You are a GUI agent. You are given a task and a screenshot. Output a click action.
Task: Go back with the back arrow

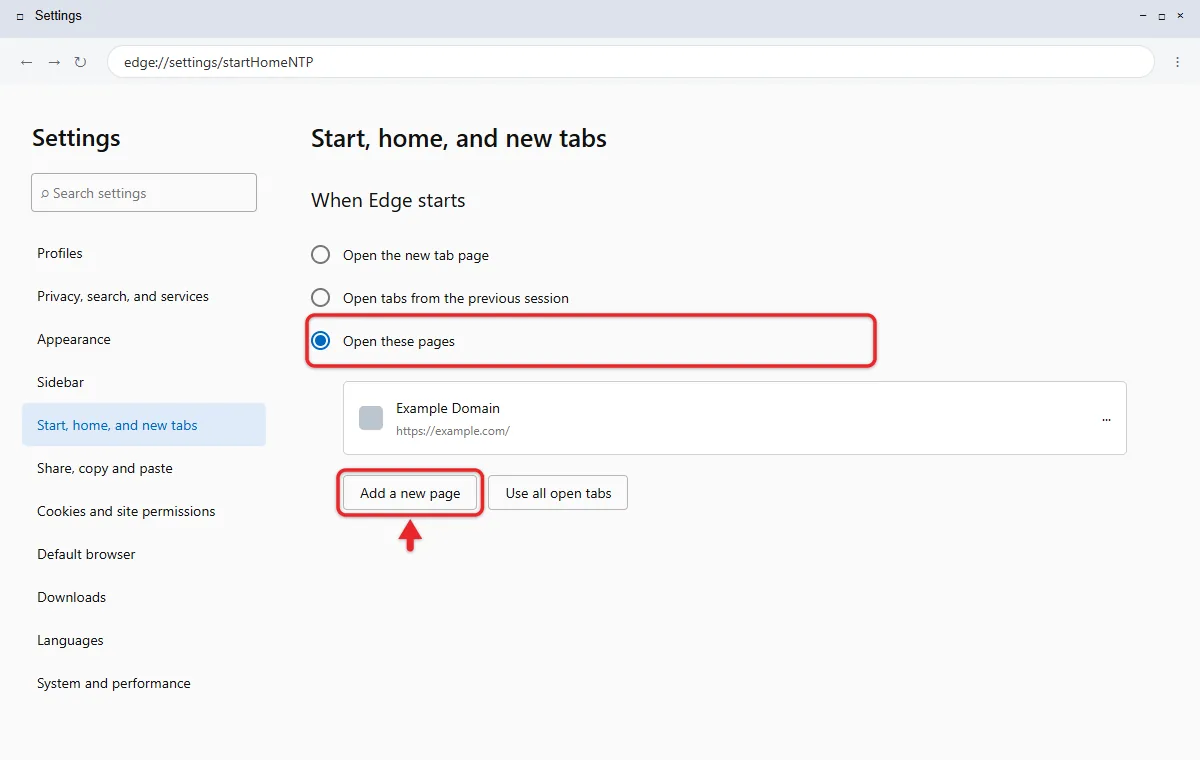click(27, 62)
